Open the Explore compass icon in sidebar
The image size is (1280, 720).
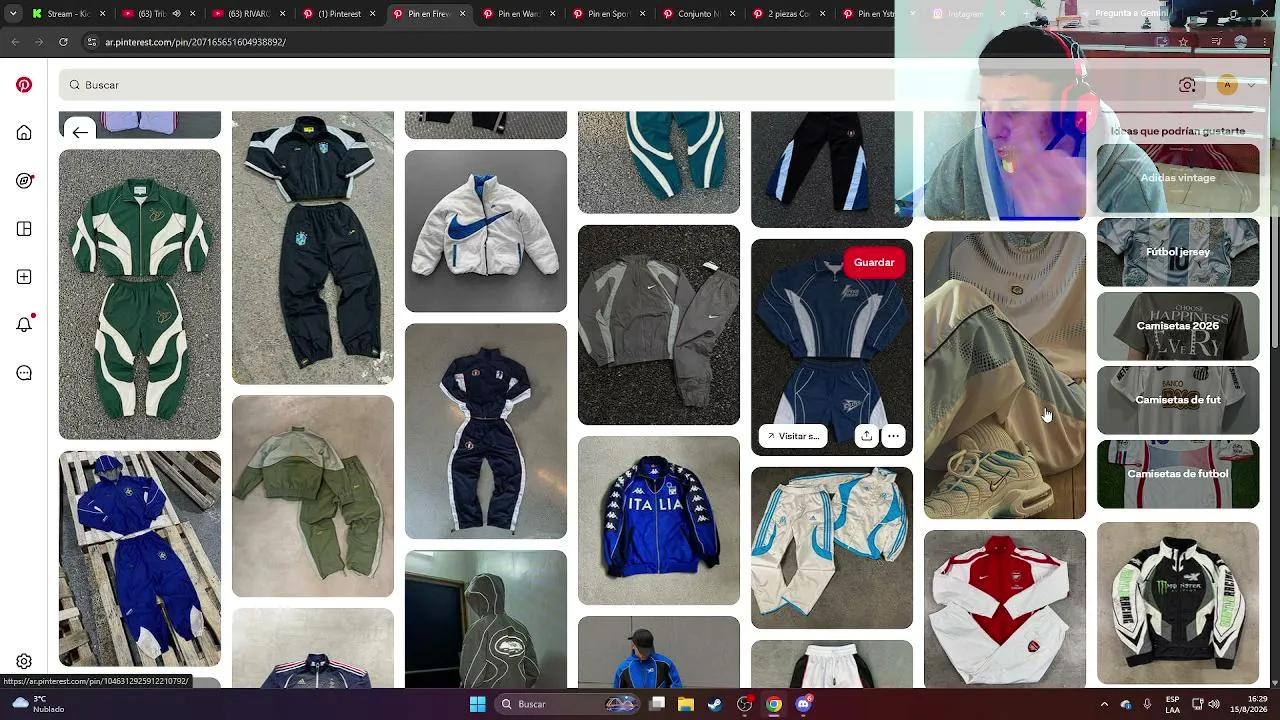(24, 181)
